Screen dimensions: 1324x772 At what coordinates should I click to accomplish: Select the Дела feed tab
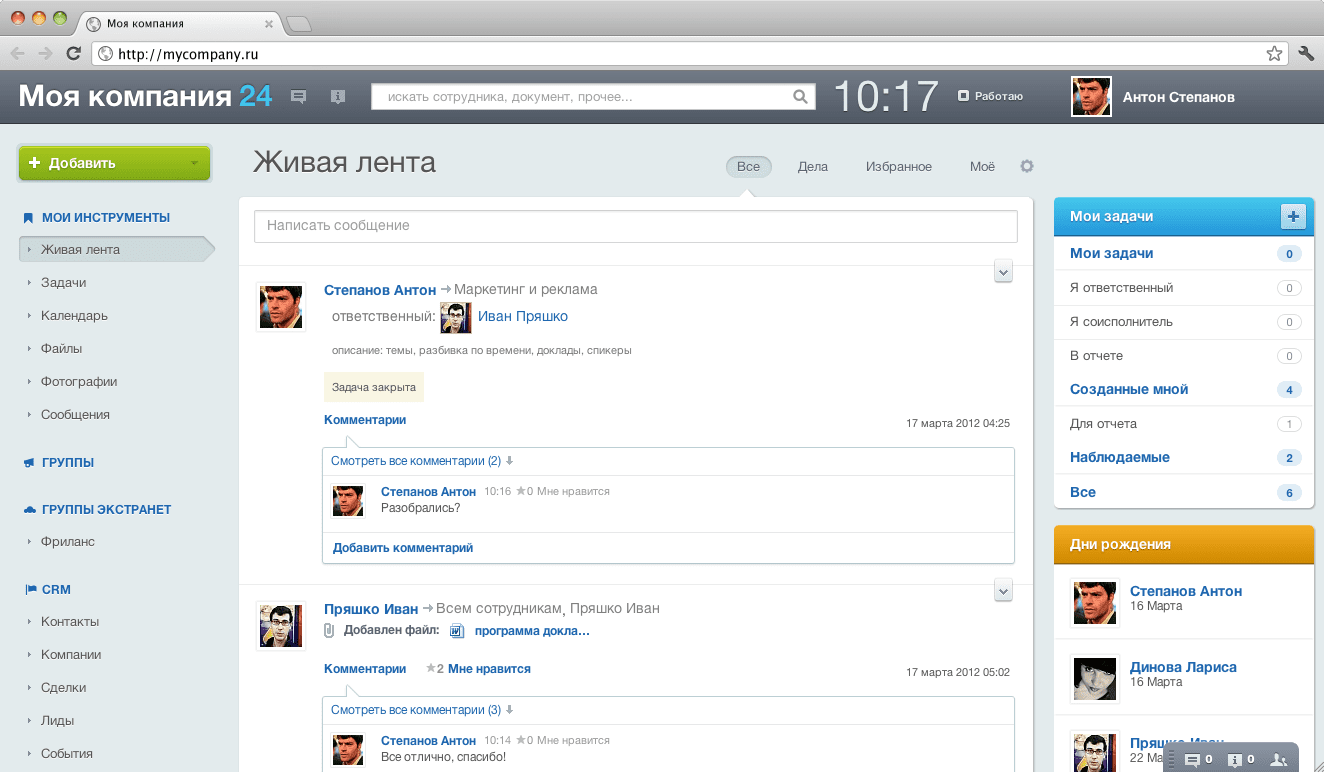[x=812, y=167]
